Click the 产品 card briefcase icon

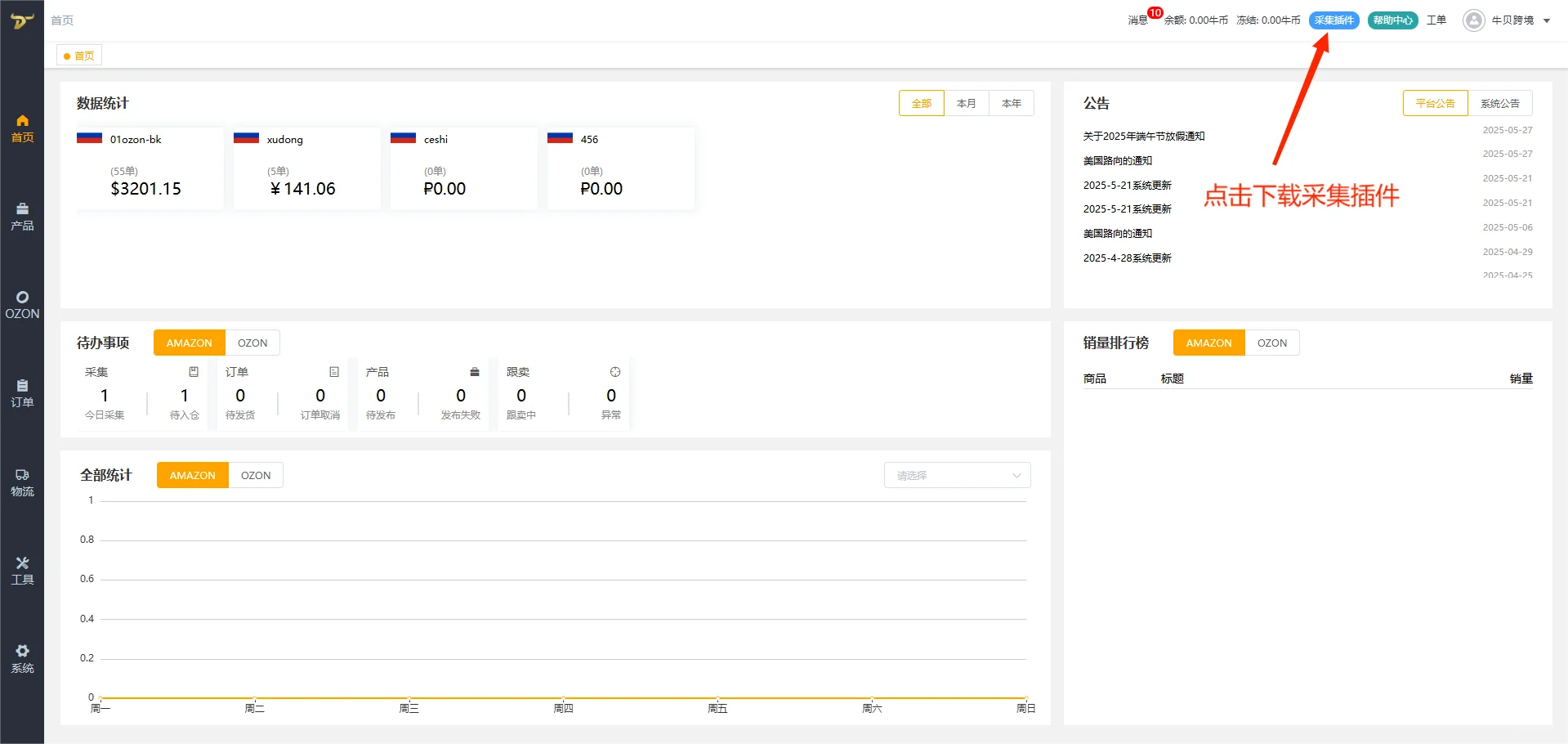tap(475, 372)
